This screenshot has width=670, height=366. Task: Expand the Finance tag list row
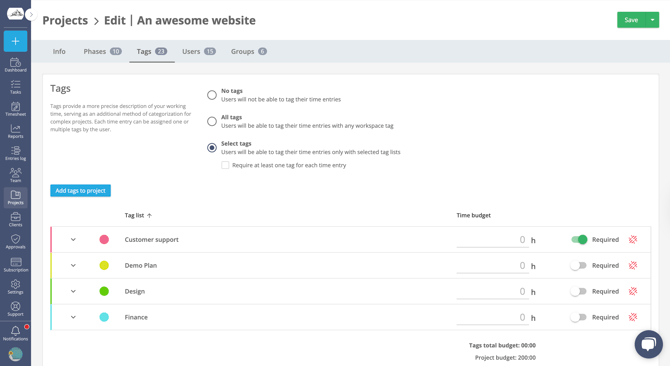coord(73,317)
